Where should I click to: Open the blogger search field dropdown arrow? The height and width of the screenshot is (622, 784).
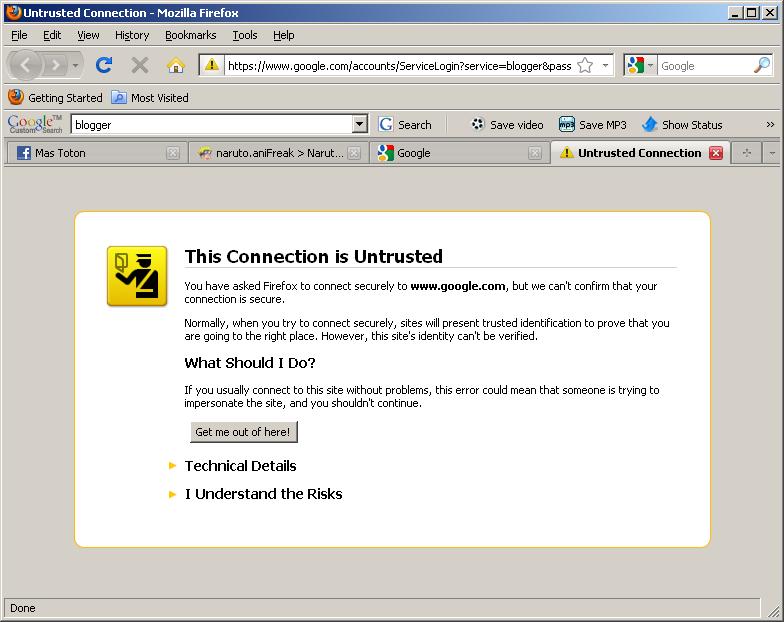tap(360, 124)
